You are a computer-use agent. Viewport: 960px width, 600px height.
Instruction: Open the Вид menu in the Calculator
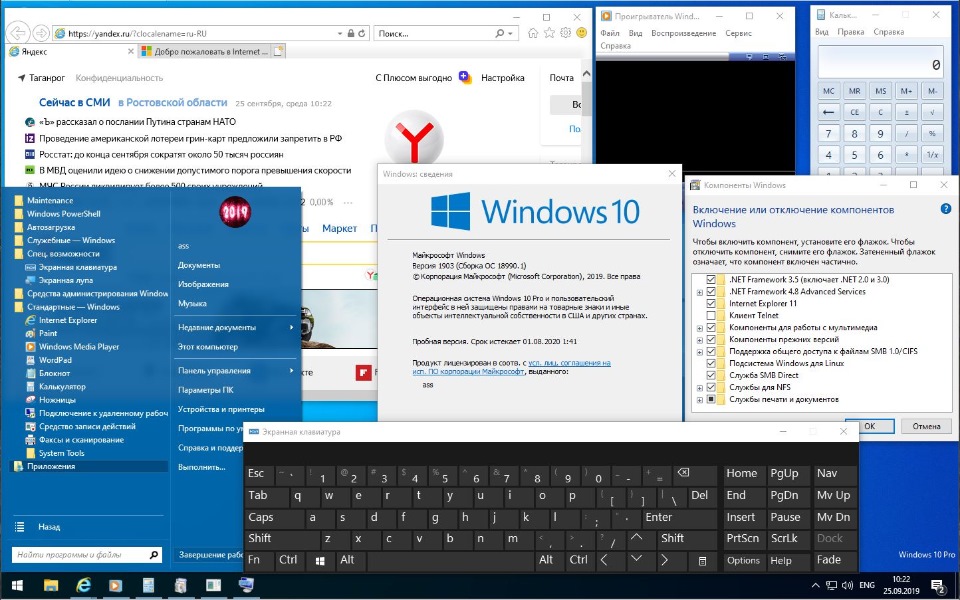822,32
